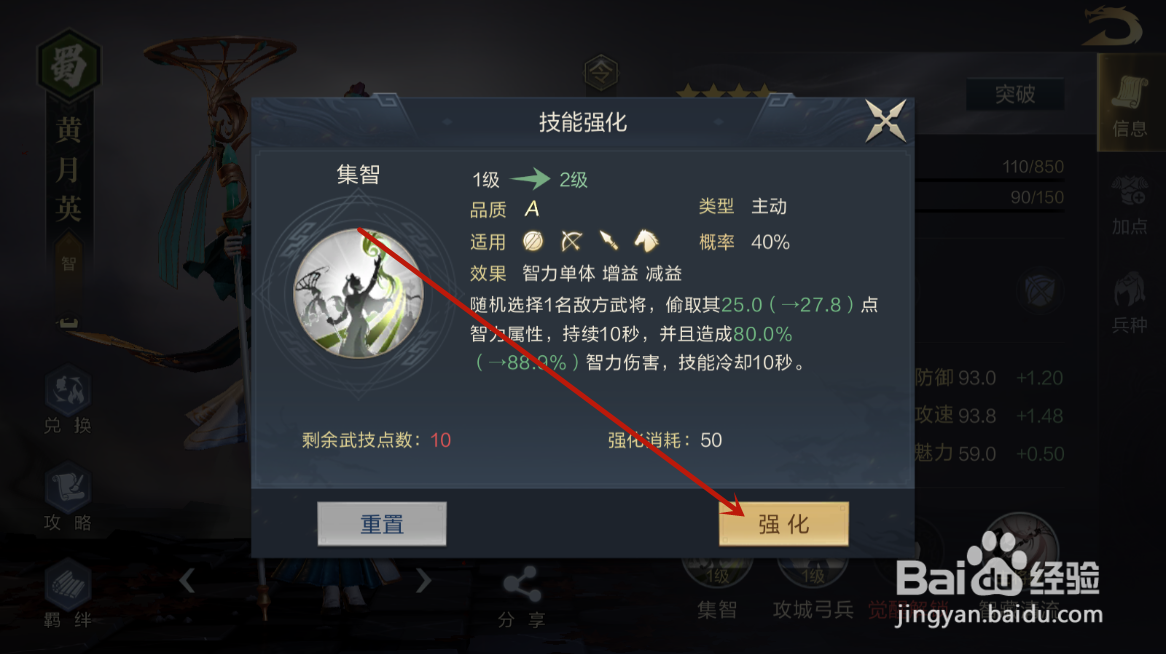Open the 兵种 troop type tab
Image resolution: width=1166 pixels, height=654 pixels.
click(x=1130, y=302)
